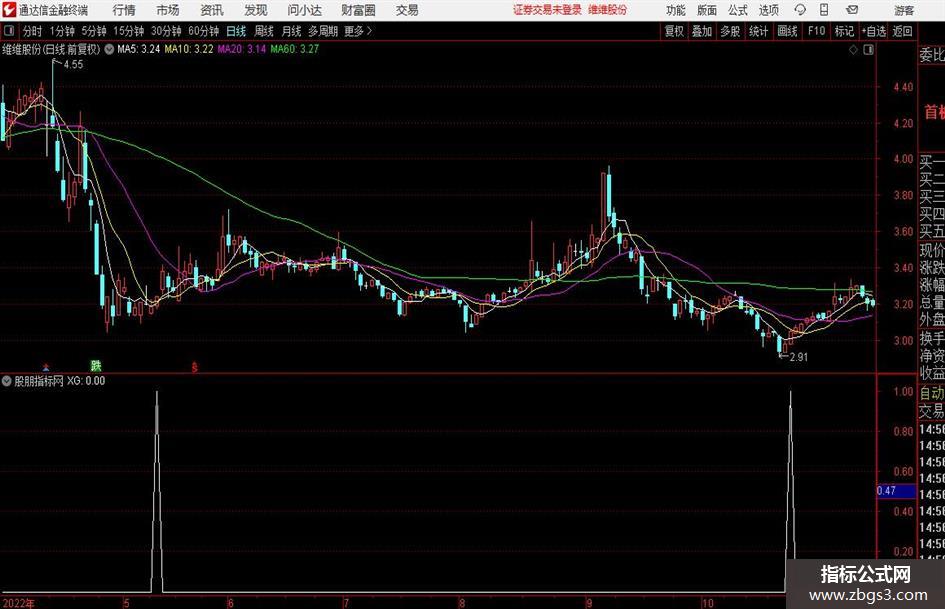Switch to 60分钟 chart period
Screen dimensions: 945x609
(x=204, y=31)
